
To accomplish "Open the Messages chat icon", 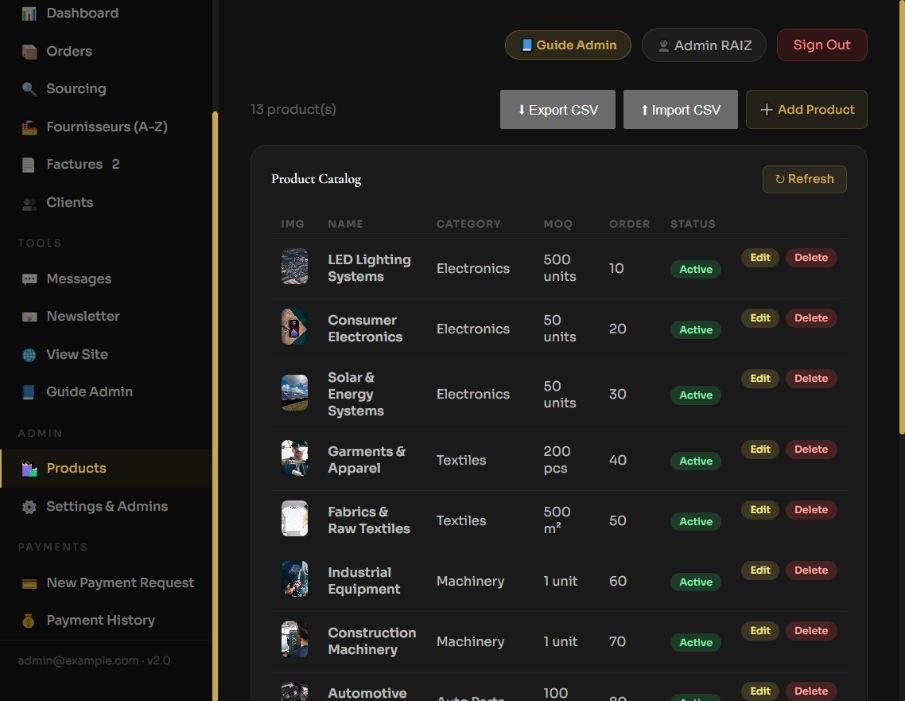I will pyautogui.click(x=29, y=279).
